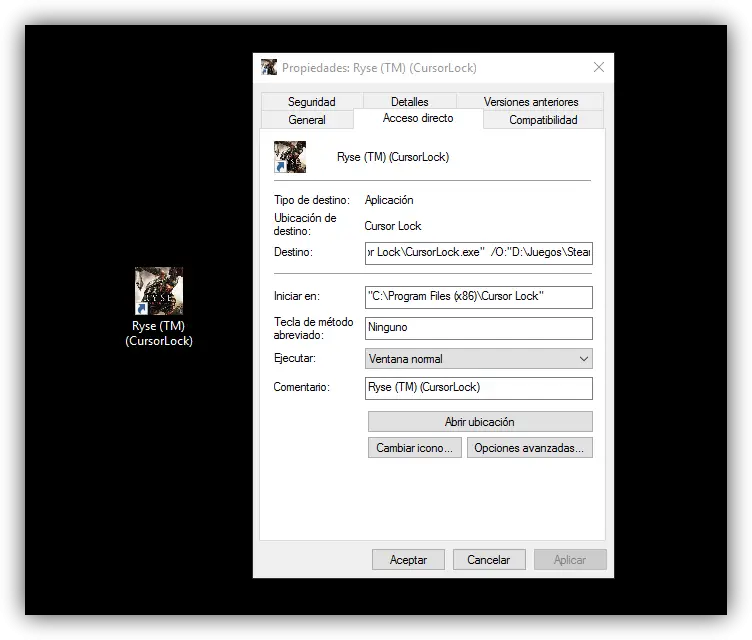Viewport: 752px width, 640px height.
Task: Click the Aplicar button
Action: tap(570, 559)
